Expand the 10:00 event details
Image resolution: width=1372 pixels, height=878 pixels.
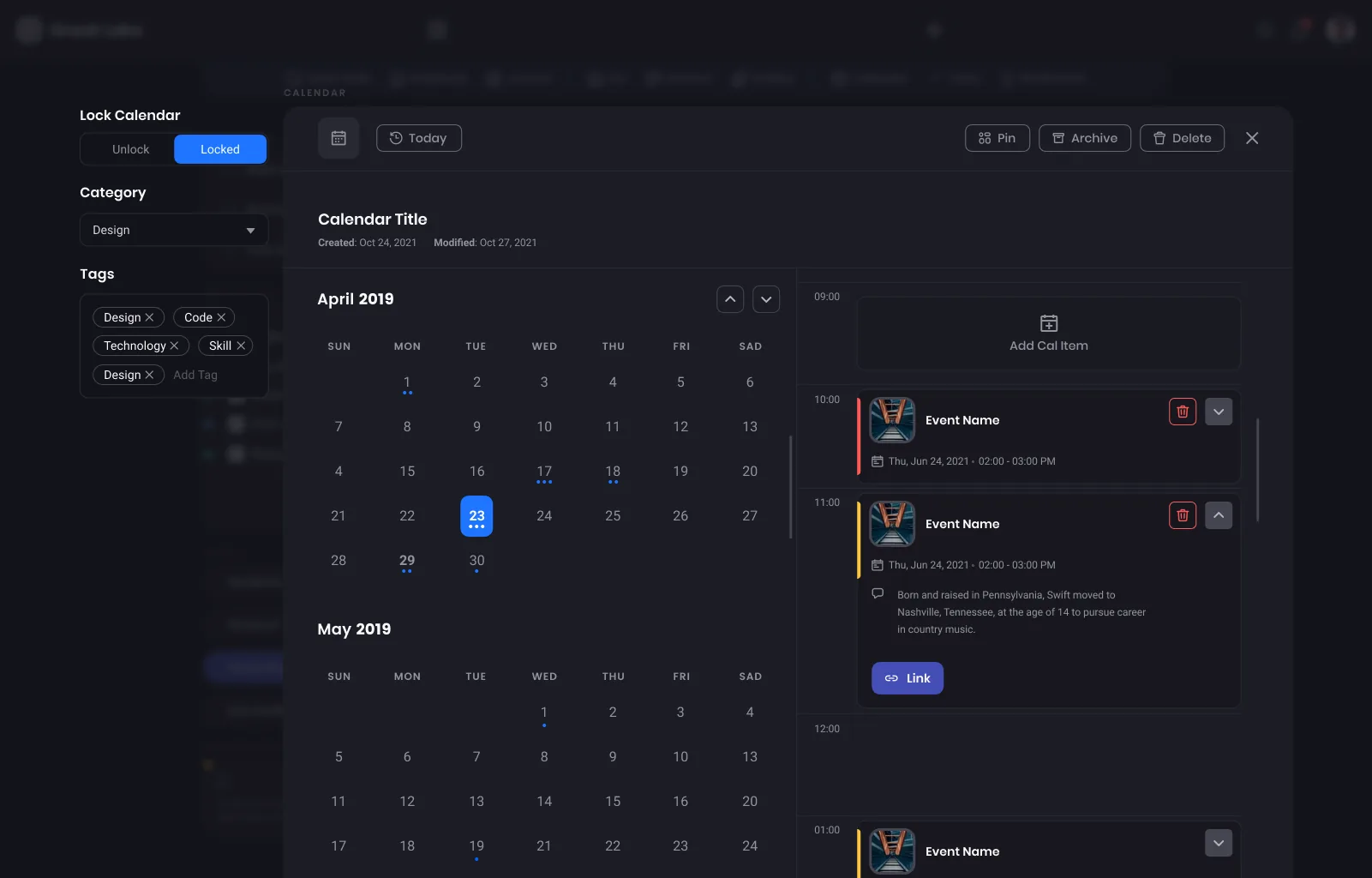1219,412
